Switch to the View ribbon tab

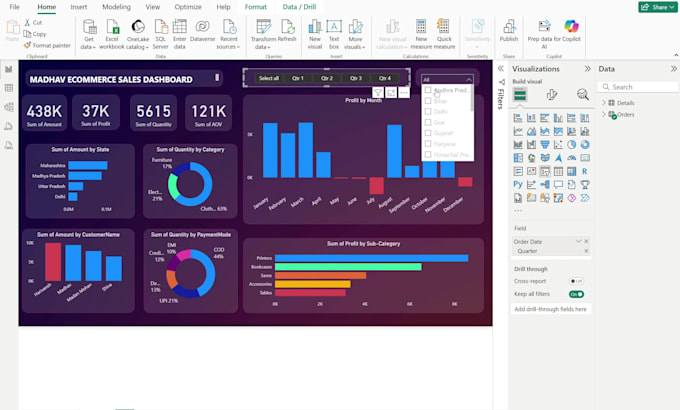(153, 7)
